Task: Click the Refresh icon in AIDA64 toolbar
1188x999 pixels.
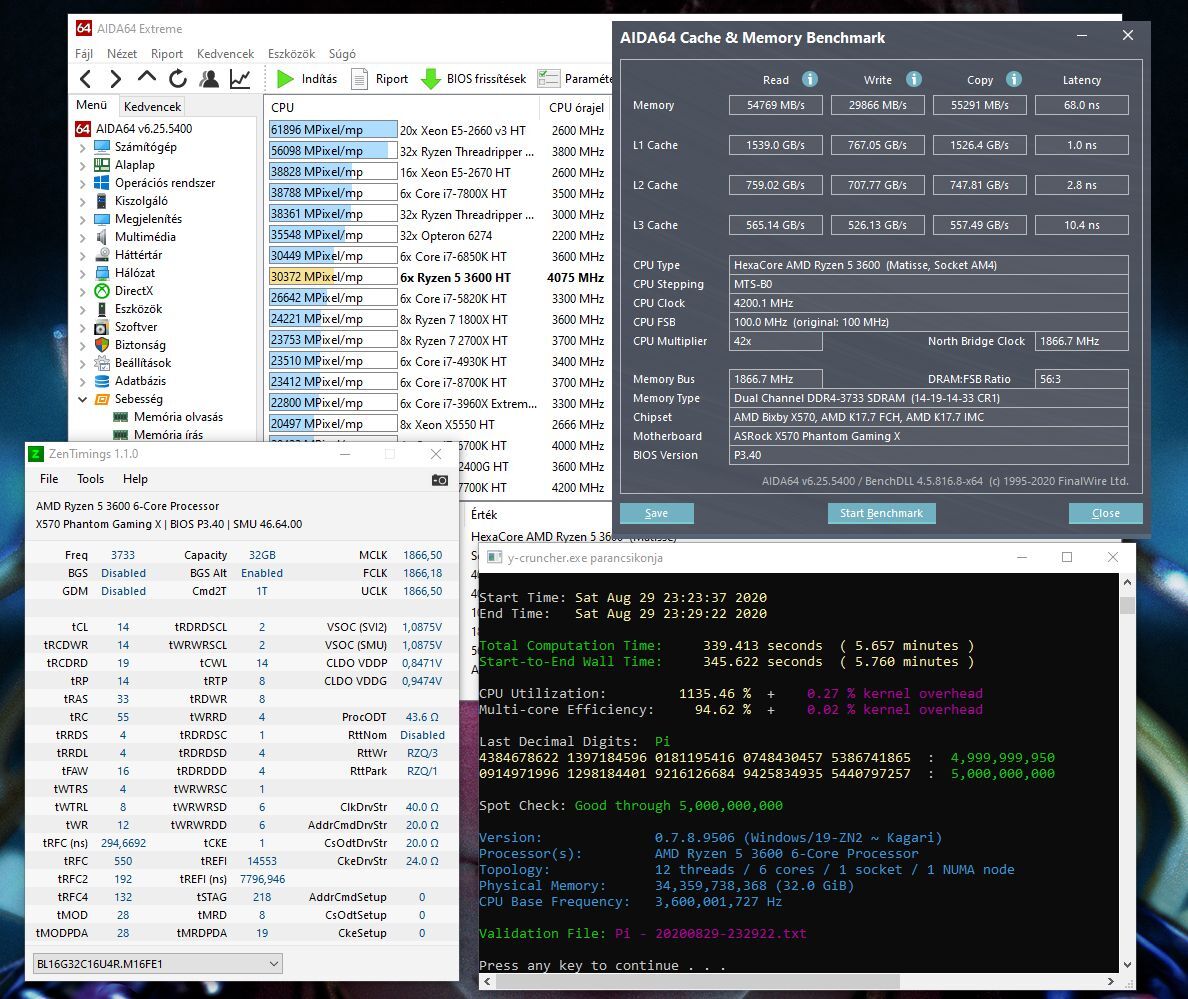Action: [x=178, y=79]
